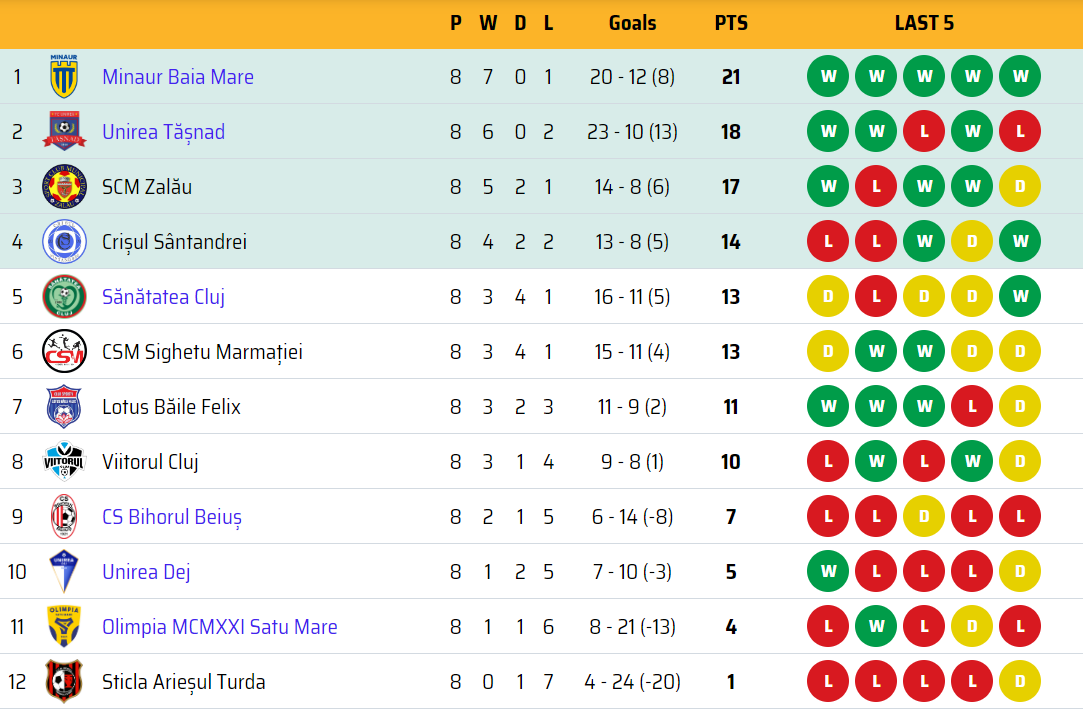Click Sticla Arieșul Turda's yellow D result circle
Image resolution: width=1083 pixels, height=711 pixels.
click(x=1020, y=682)
